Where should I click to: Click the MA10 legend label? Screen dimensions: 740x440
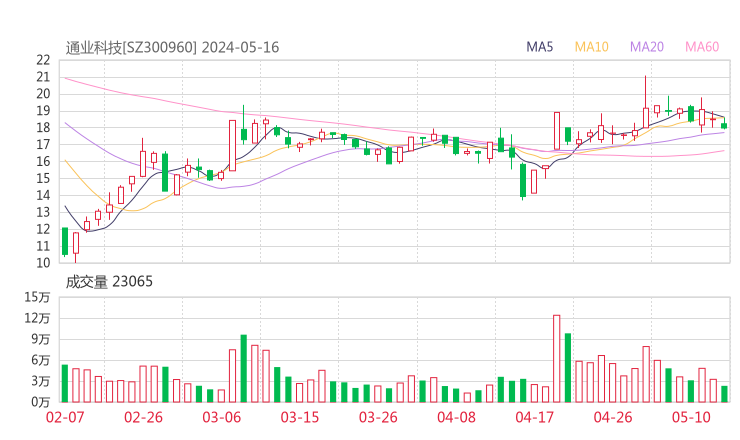(591, 47)
